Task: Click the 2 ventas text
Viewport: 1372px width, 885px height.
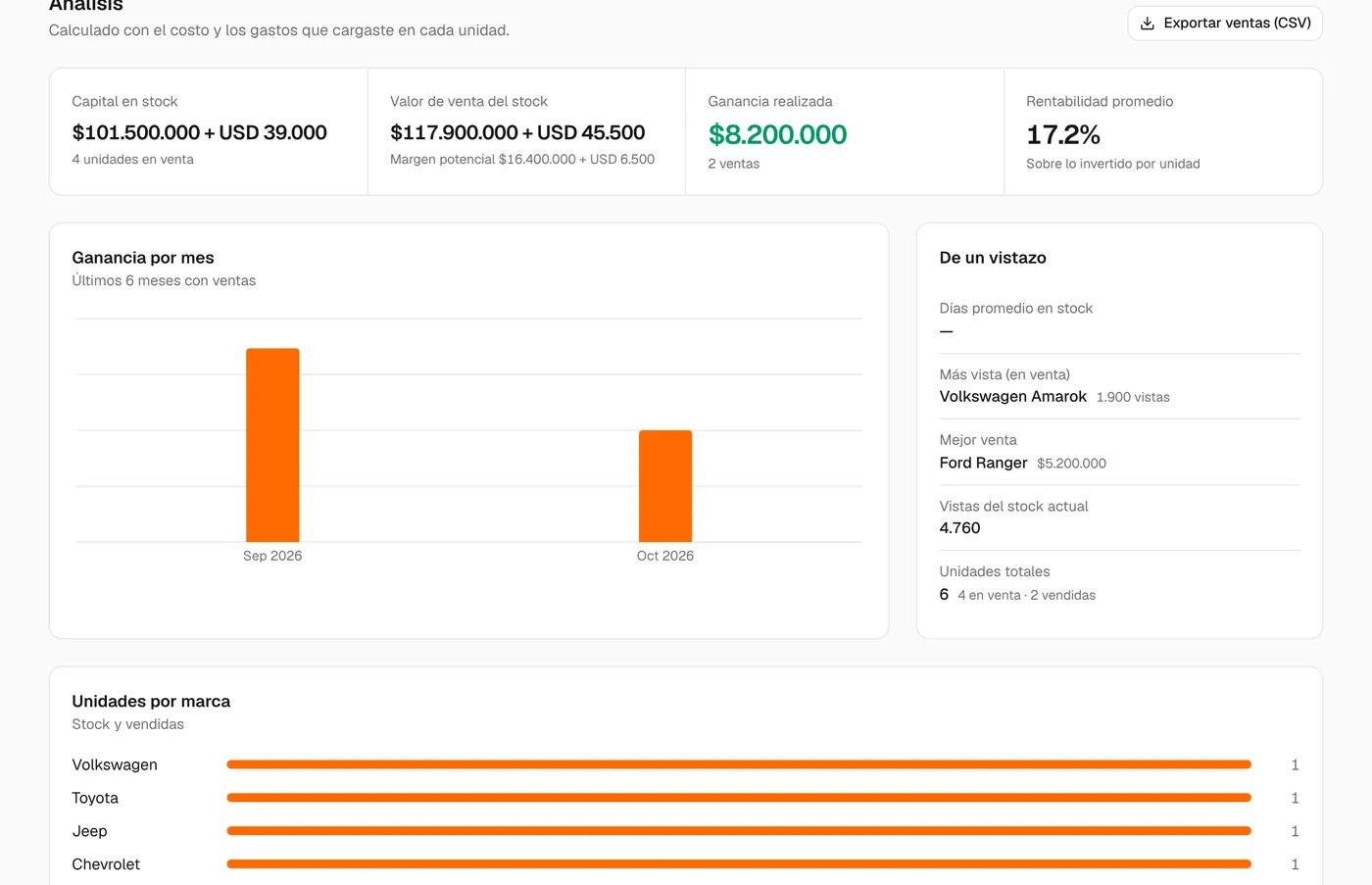Action: click(x=734, y=164)
